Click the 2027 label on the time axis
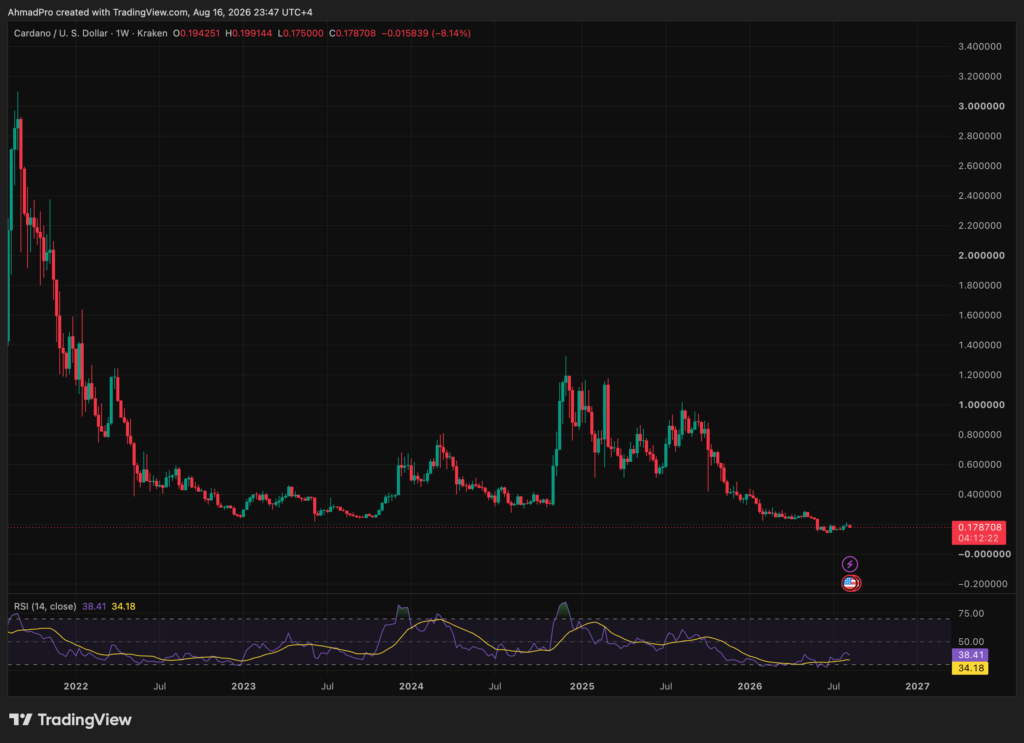Image resolution: width=1024 pixels, height=743 pixels. (918, 686)
